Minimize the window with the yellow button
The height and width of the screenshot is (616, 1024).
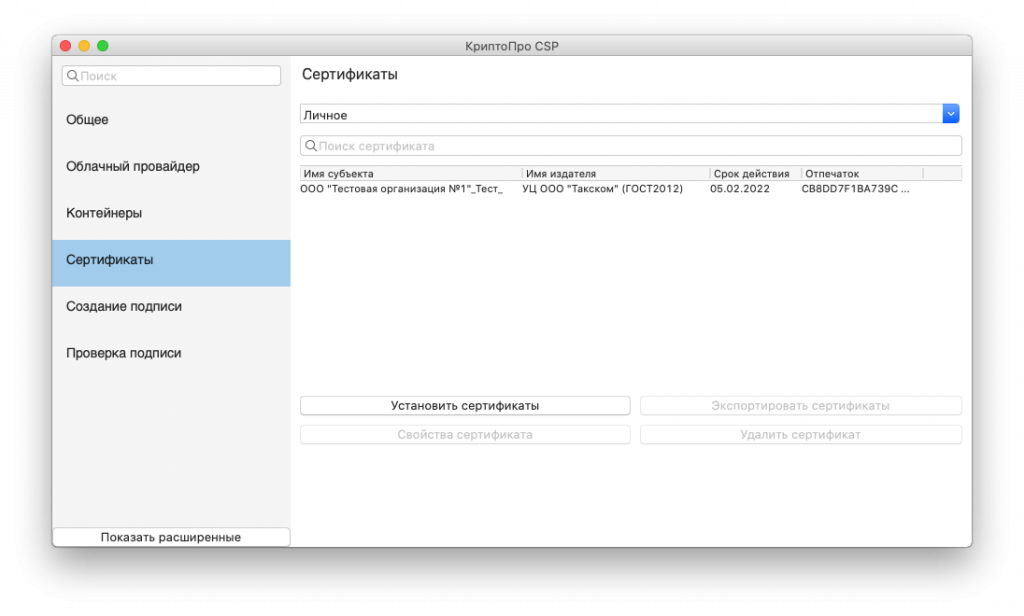tap(84, 46)
